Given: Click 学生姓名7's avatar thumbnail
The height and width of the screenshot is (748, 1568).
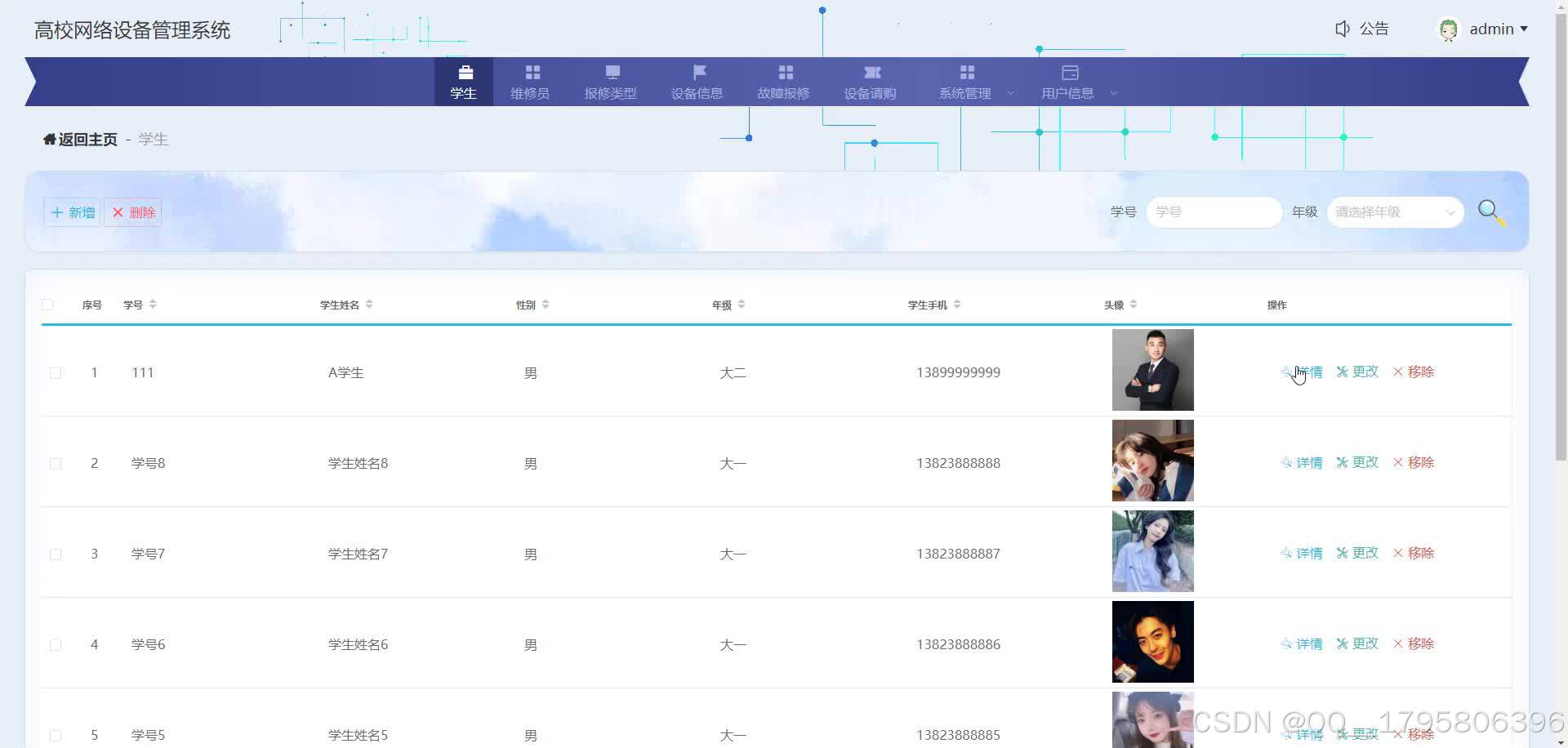Looking at the screenshot, I should 1153,551.
